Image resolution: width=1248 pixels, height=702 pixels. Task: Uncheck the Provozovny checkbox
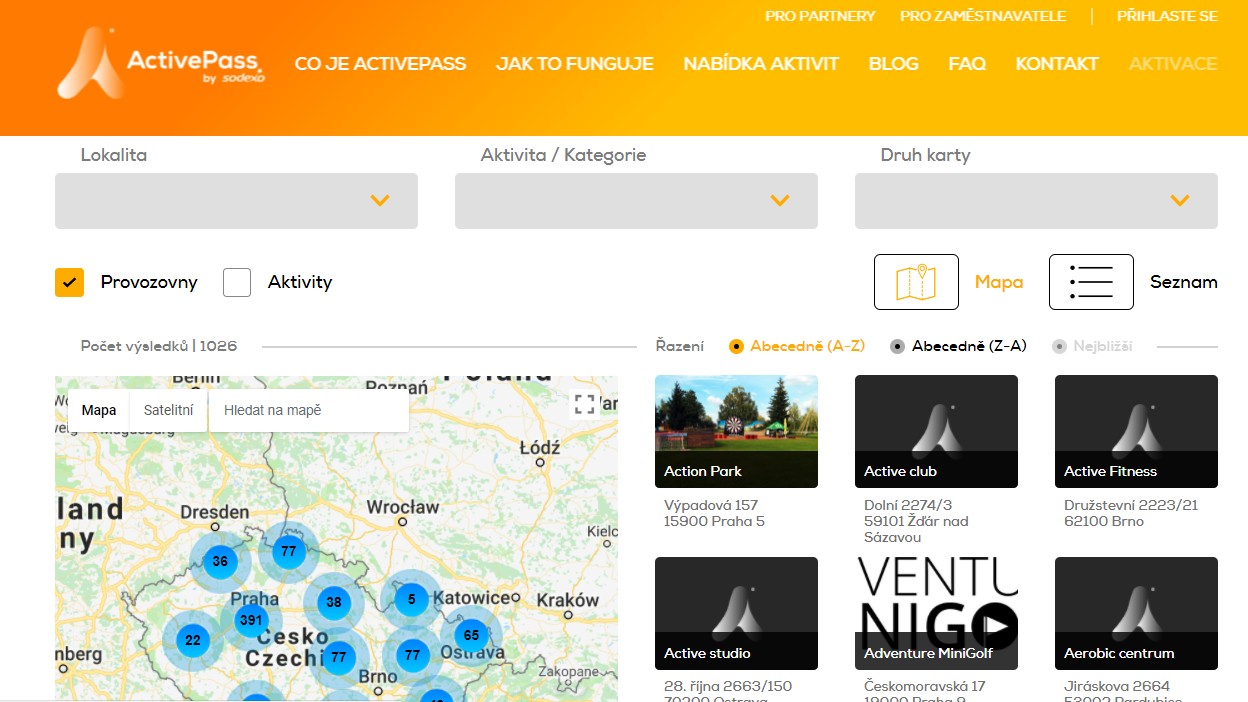[x=69, y=283]
